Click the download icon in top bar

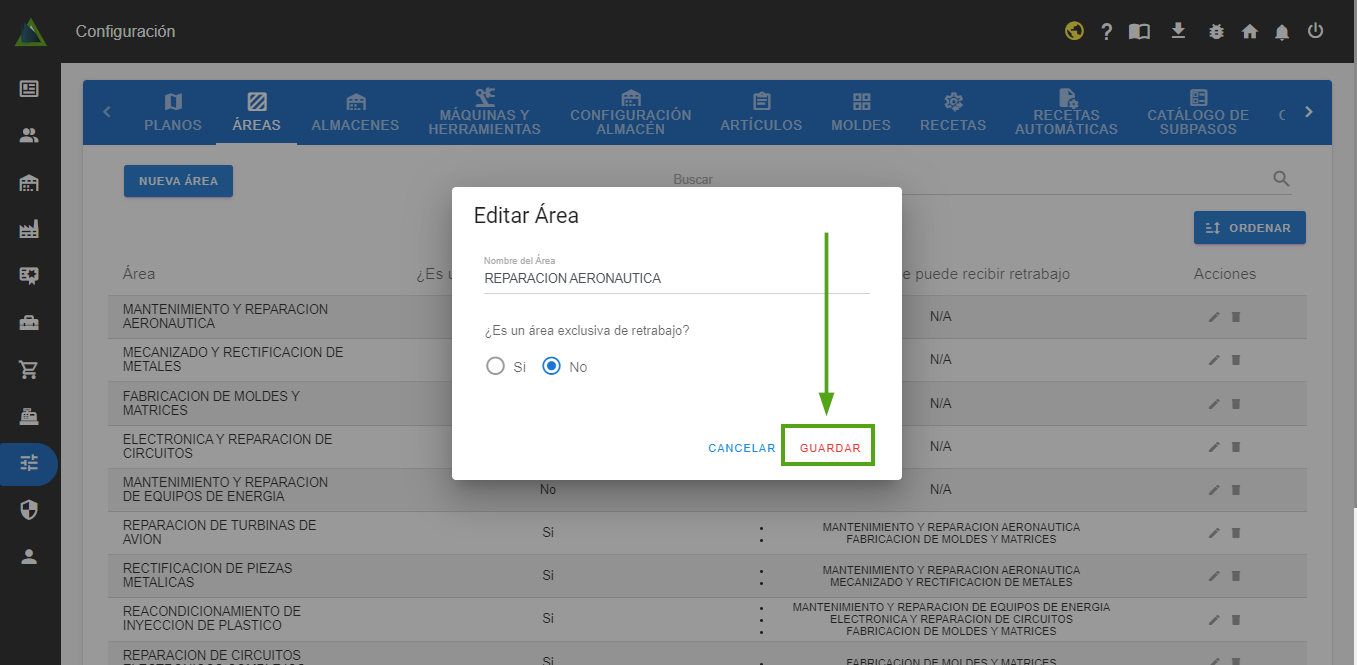click(x=1178, y=31)
